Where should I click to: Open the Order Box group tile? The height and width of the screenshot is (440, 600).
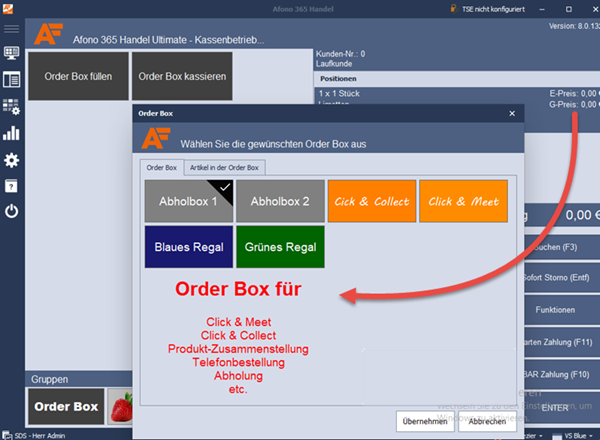(66, 406)
